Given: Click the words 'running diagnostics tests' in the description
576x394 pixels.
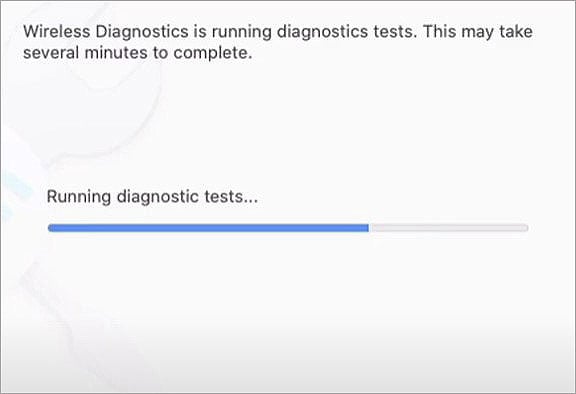Looking at the screenshot, I should pos(314,32).
